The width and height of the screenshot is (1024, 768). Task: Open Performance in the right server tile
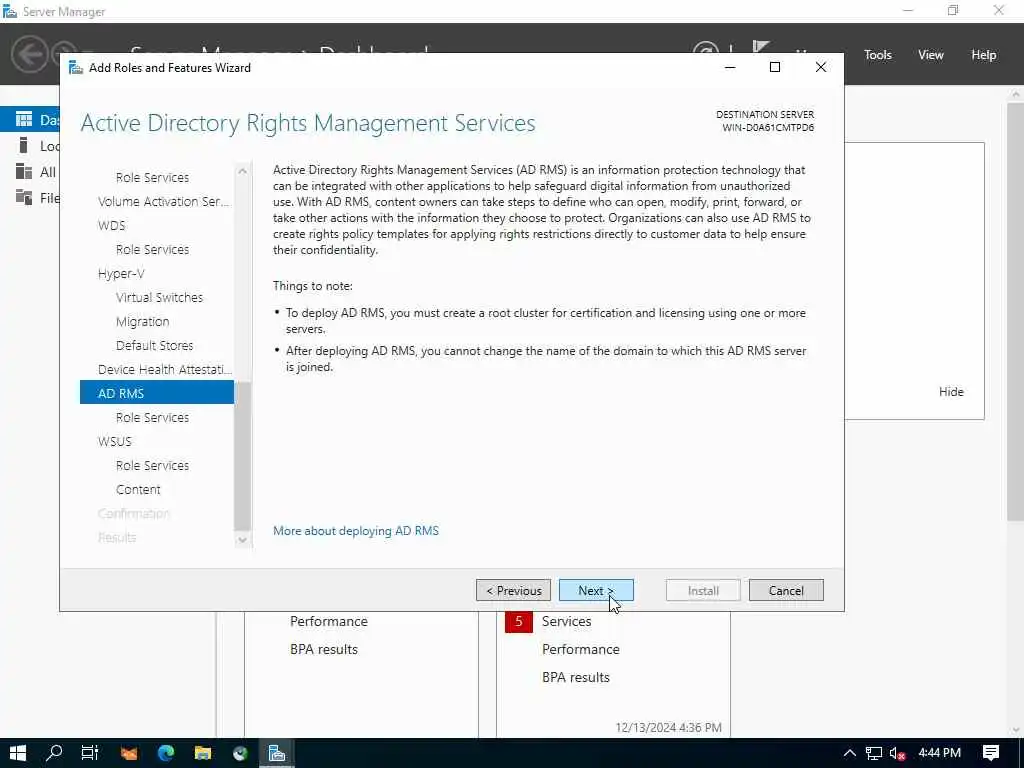click(581, 649)
